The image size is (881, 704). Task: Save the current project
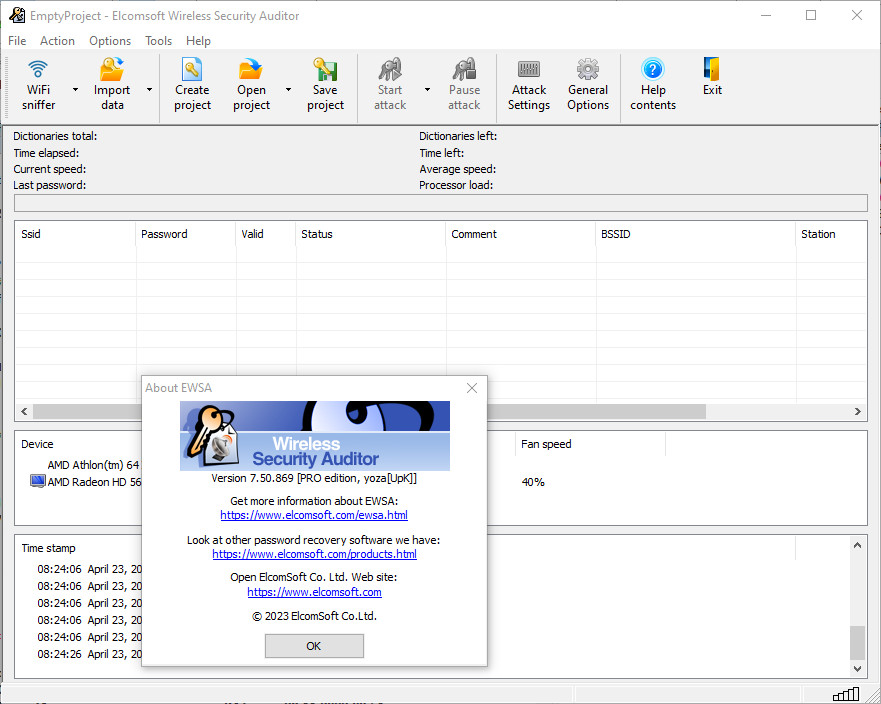click(x=325, y=86)
